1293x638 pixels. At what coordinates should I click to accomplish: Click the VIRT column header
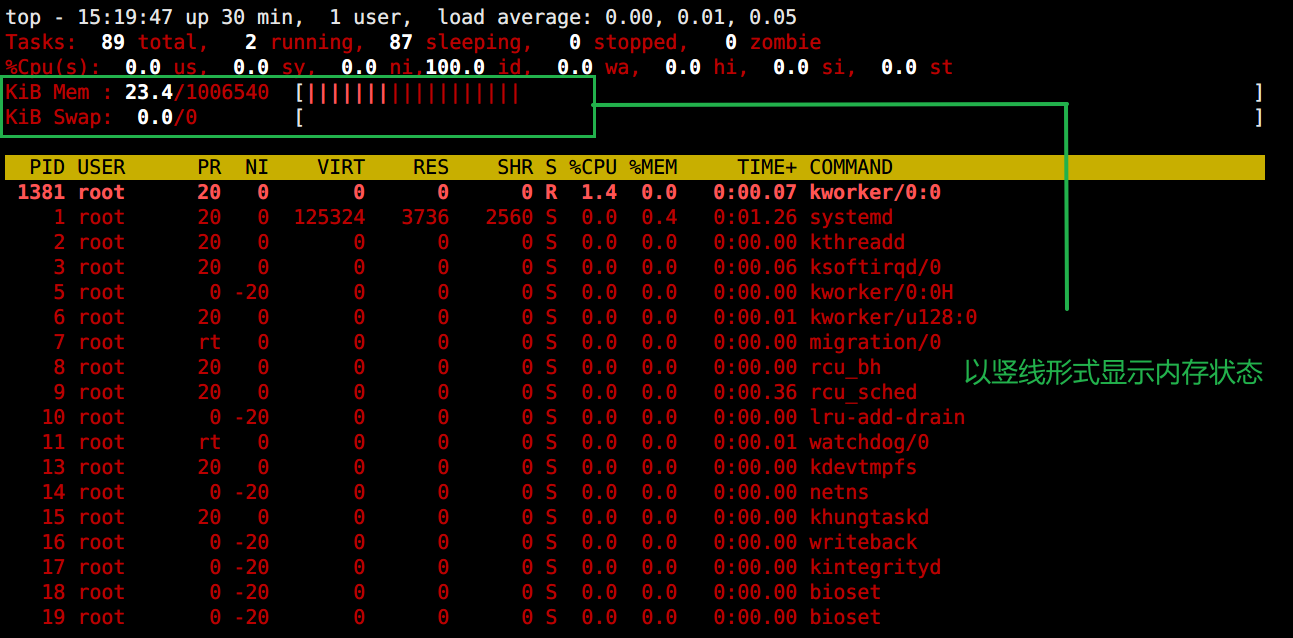click(341, 167)
